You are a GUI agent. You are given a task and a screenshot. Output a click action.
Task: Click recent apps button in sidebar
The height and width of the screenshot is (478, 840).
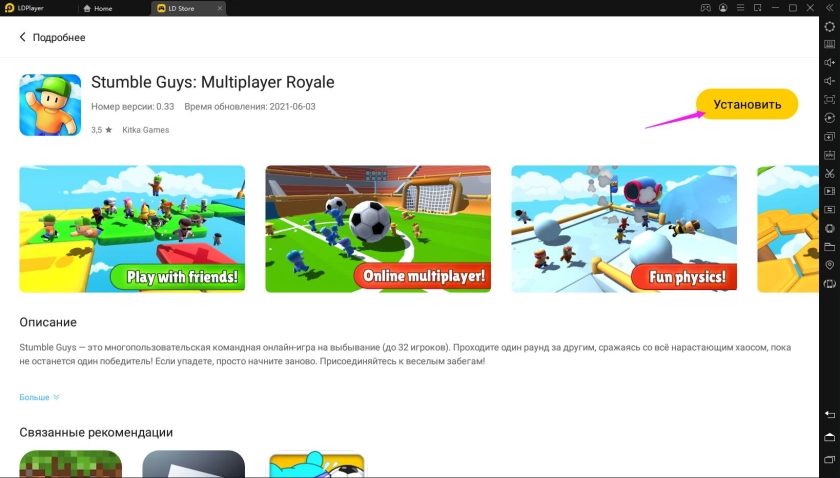tap(829, 459)
